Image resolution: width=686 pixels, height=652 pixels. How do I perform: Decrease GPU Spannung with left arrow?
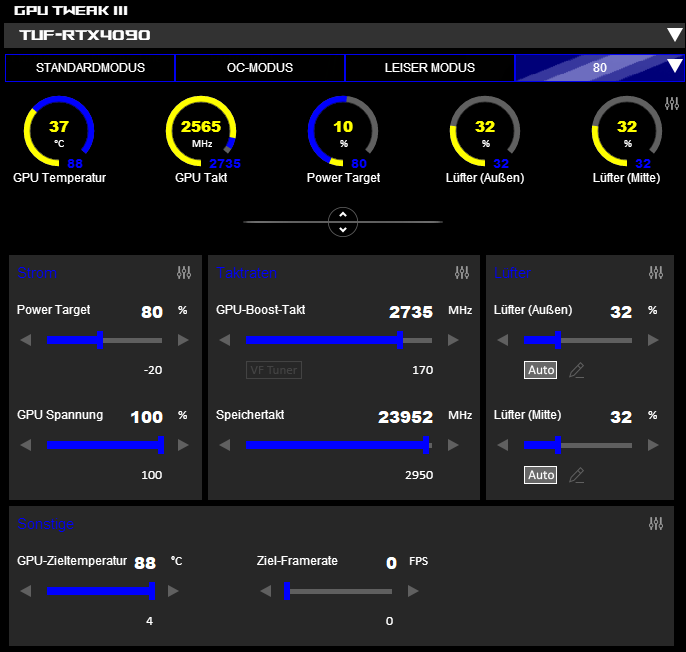(26, 445)
